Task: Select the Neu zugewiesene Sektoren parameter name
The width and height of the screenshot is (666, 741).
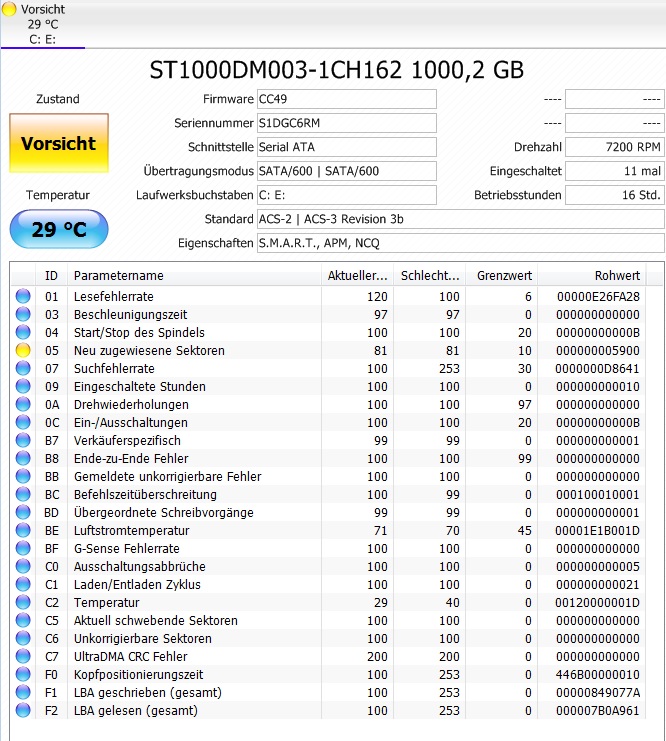Action: click(149, 351)
